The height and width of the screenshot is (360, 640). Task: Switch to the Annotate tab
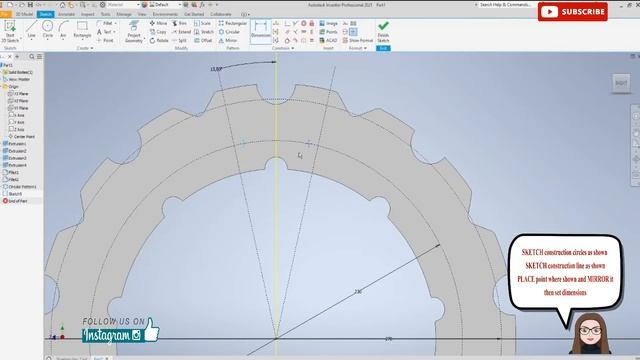[x=66, y=14]
